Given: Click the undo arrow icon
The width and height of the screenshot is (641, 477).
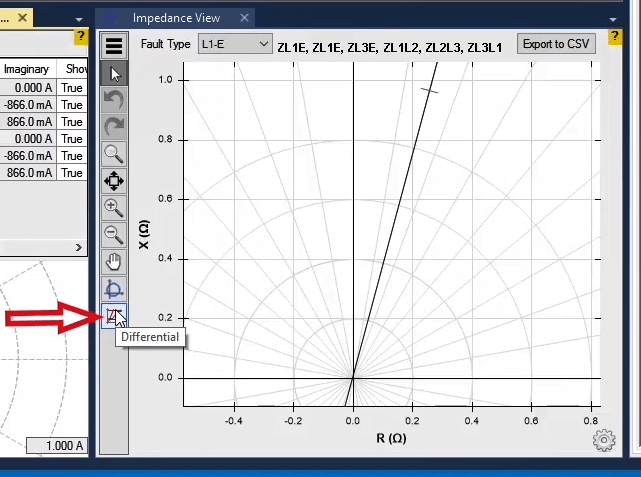Looking at the screenshot, I should pos(114,100).
